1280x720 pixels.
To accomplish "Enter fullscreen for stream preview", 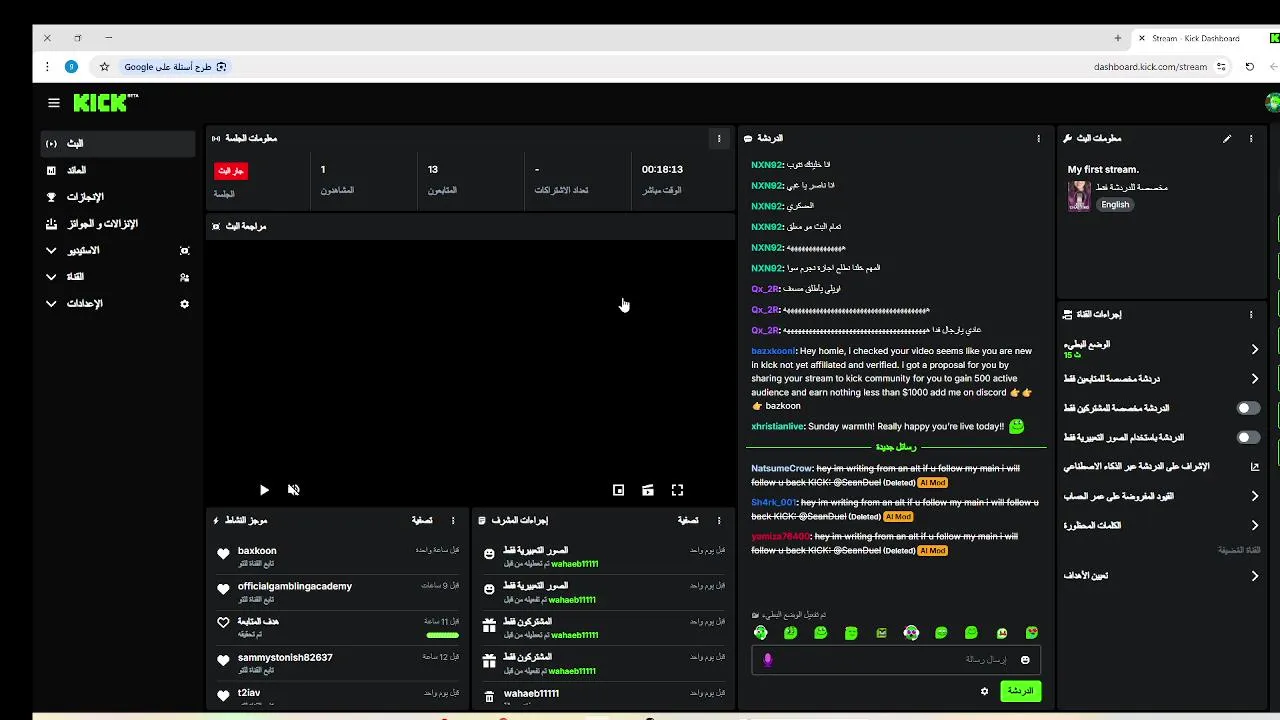I will (677, 490).
